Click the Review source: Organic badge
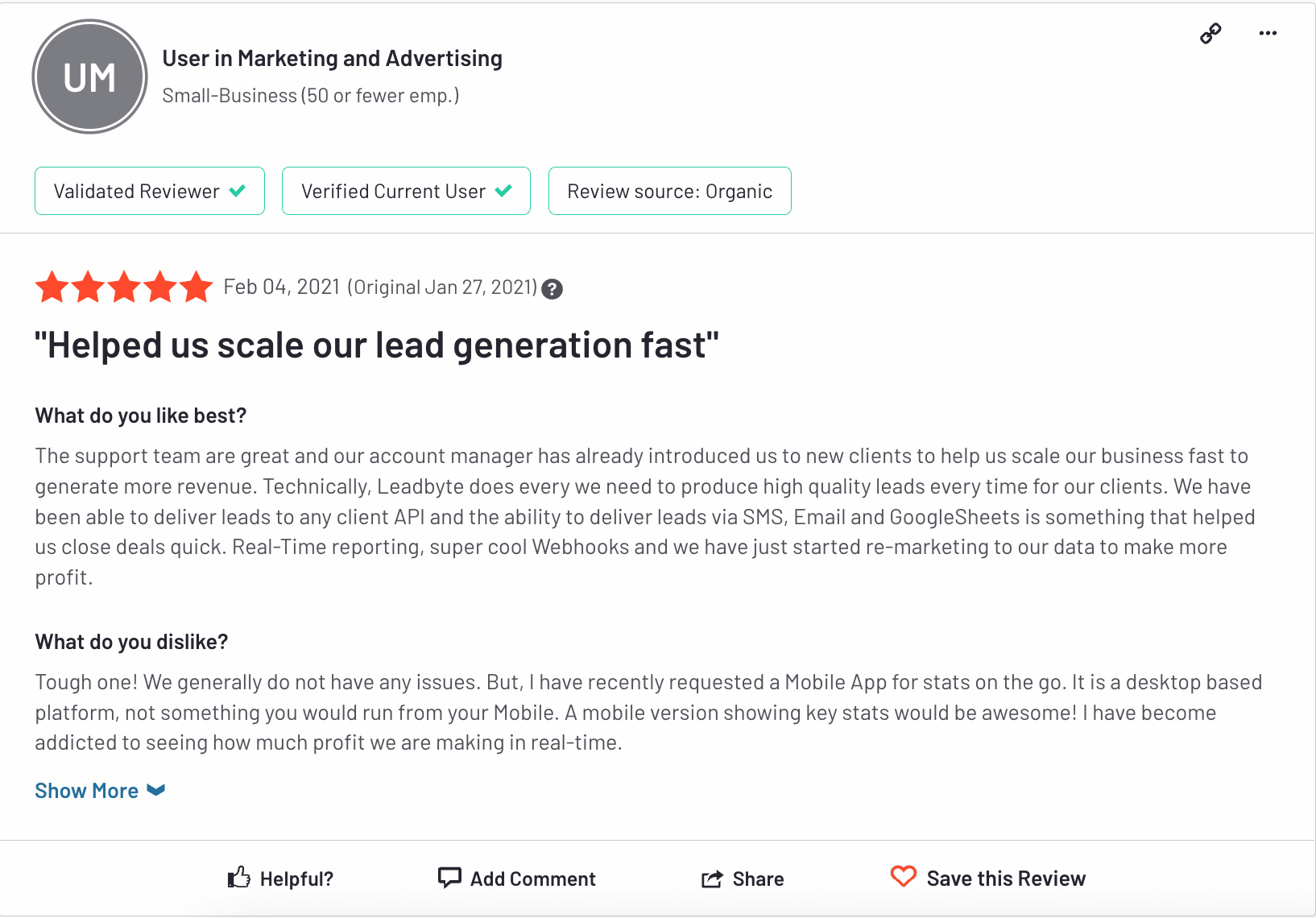The height and width of the screenshot is (918, 1316). (x=669, y=191)
